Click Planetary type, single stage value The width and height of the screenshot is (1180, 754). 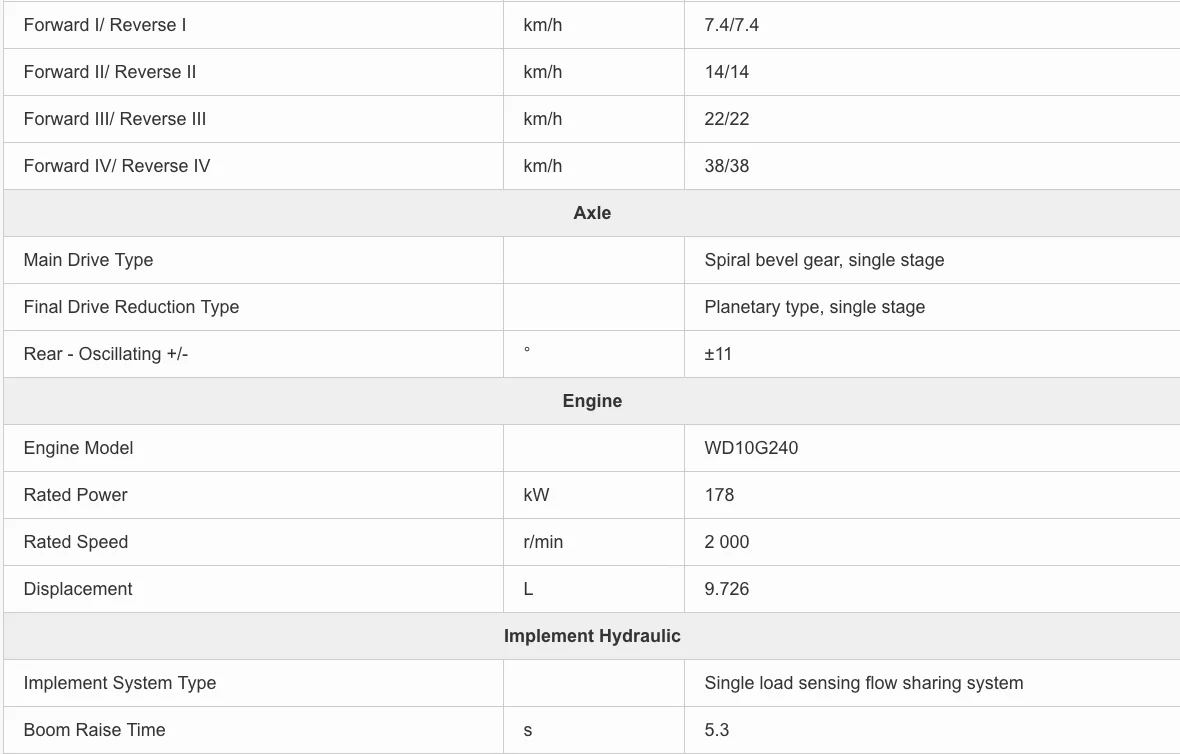[814, 307]
